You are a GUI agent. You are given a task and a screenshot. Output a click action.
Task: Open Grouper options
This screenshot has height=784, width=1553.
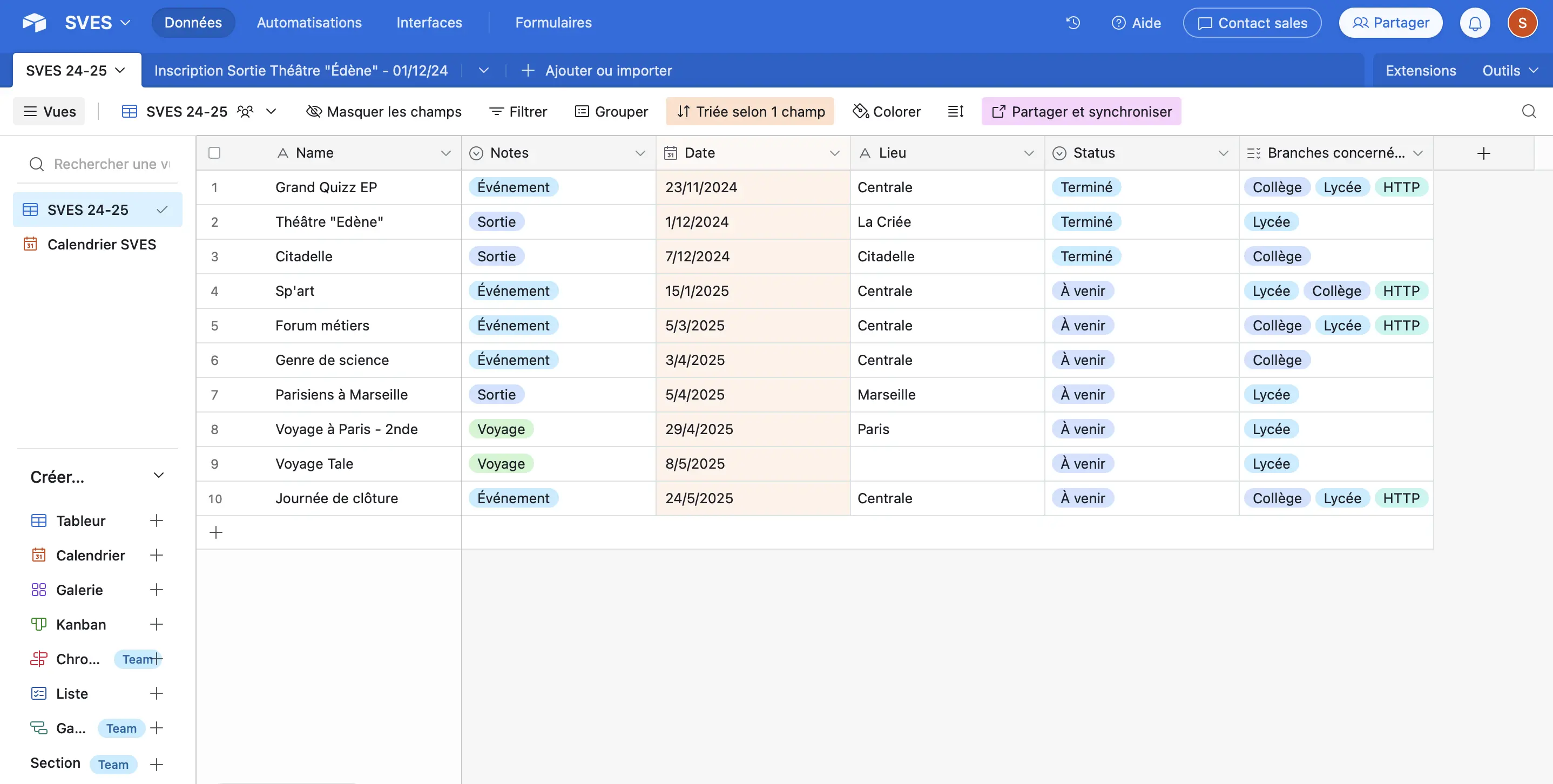[x=611, y=111]
